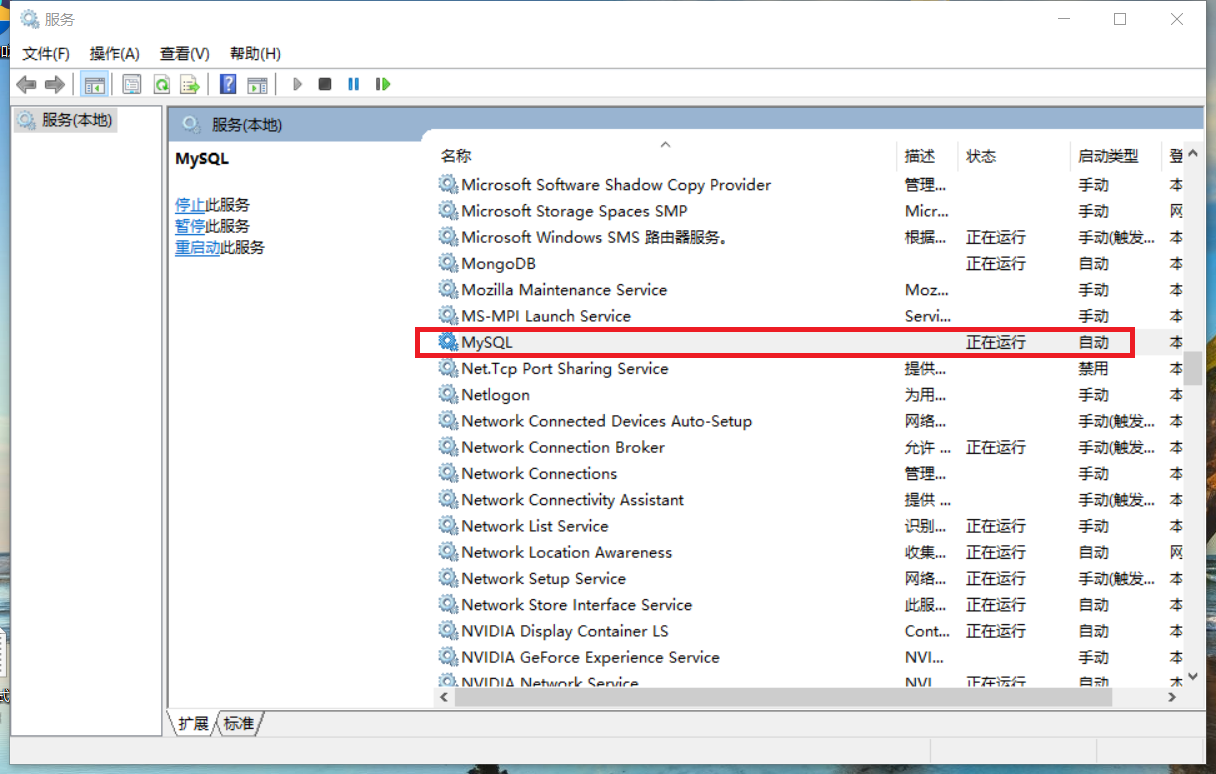1216x774 pixels.
Task: Click the gear icon of MySQL service
Action: pyautogui.click(x=448, y=342)
